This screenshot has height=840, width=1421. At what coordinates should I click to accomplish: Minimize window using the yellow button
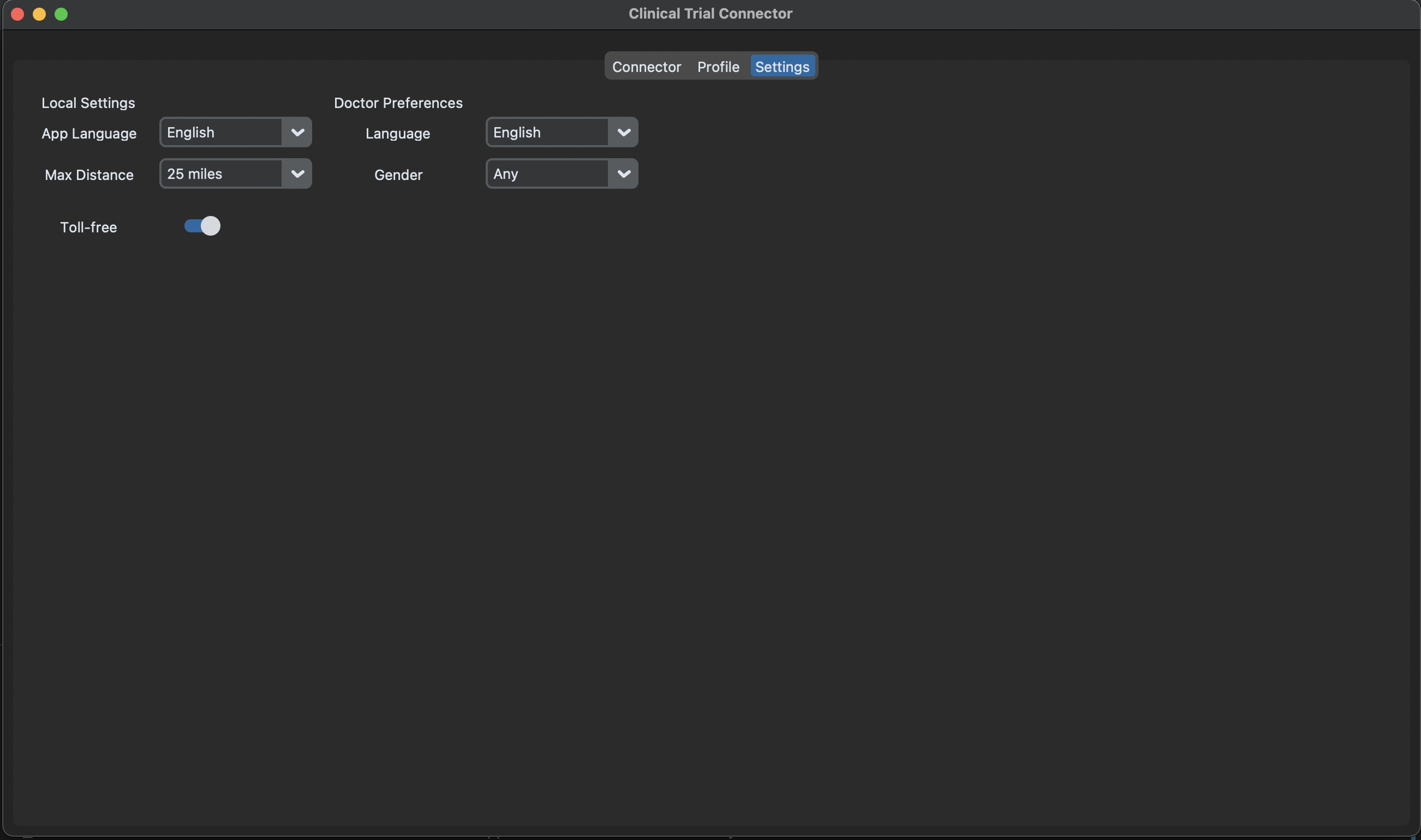pyautogui.click(x=39, y=14)
